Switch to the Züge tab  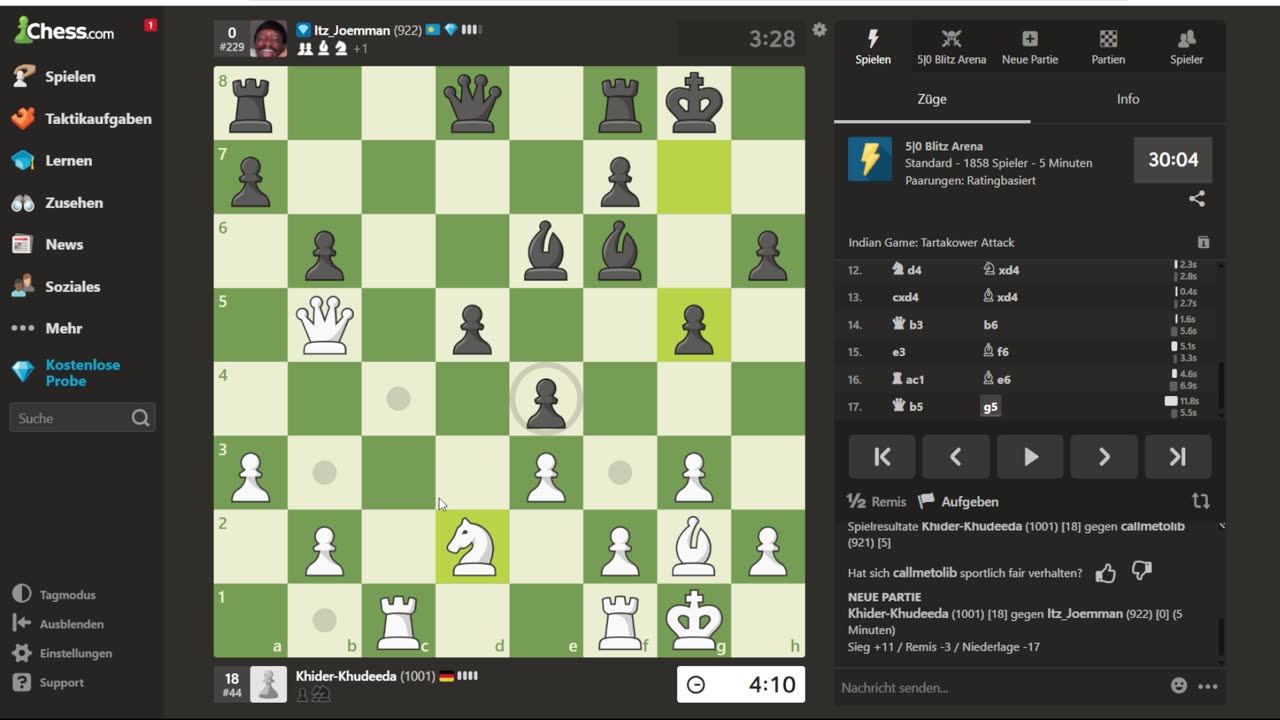(x=932, y=99)
